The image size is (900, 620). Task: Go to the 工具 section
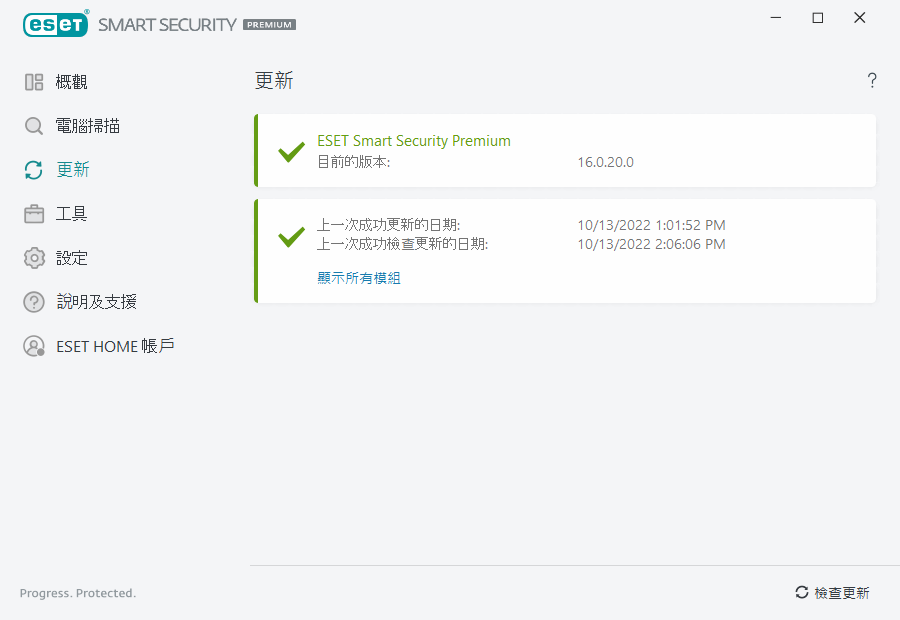72,214
